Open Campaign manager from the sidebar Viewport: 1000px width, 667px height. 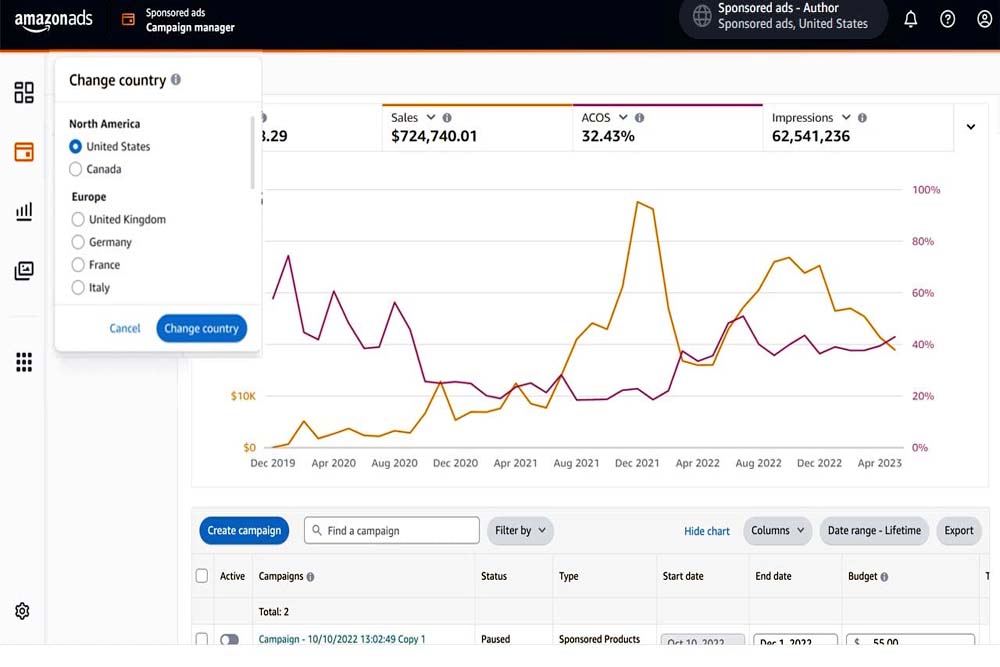pyautogui.click(x=23, y=151)
